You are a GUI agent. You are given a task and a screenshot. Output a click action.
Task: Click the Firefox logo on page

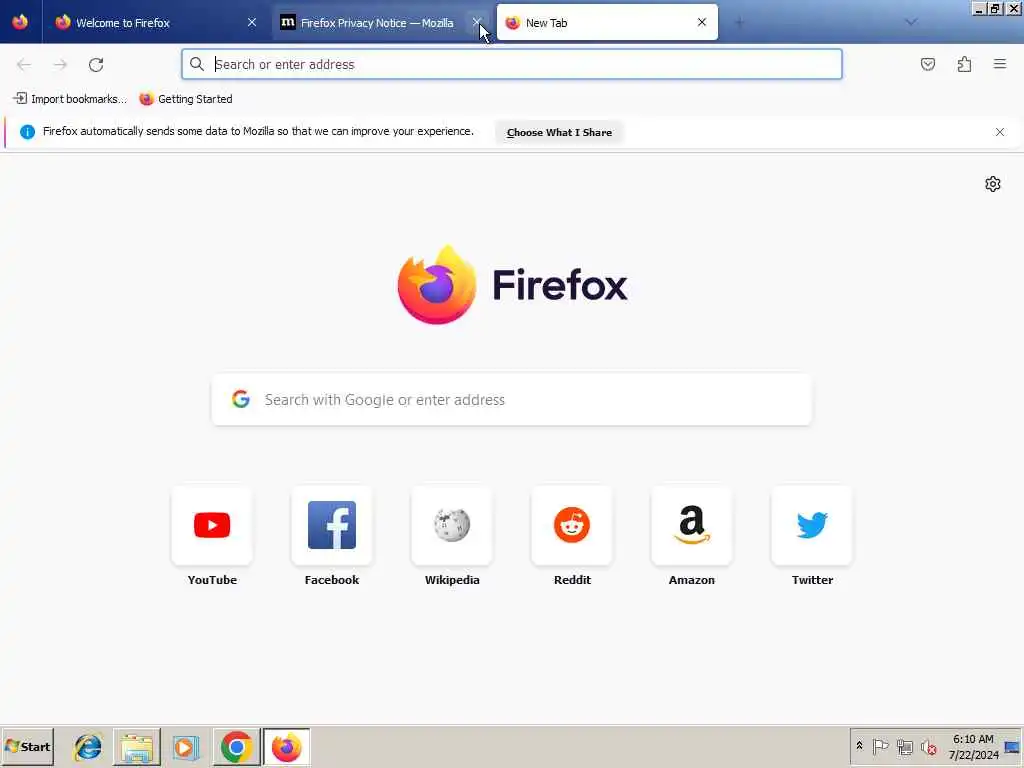pyautogui.click(x=512, y=285)
